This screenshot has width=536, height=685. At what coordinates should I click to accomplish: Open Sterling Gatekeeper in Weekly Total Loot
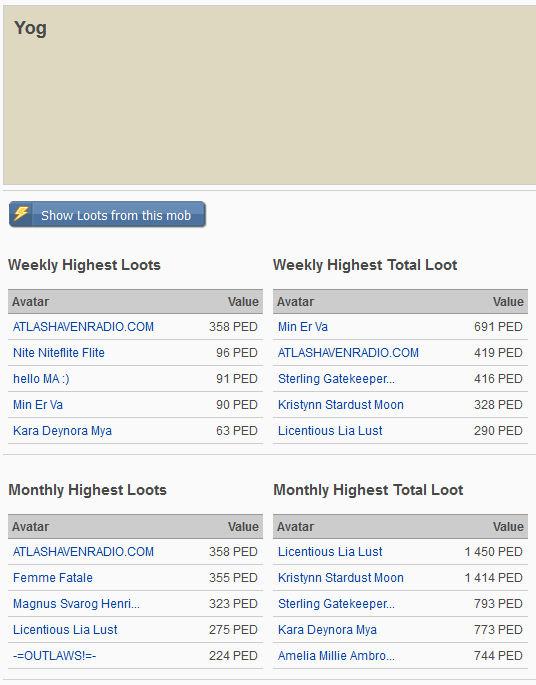click(x=336, y=379)
